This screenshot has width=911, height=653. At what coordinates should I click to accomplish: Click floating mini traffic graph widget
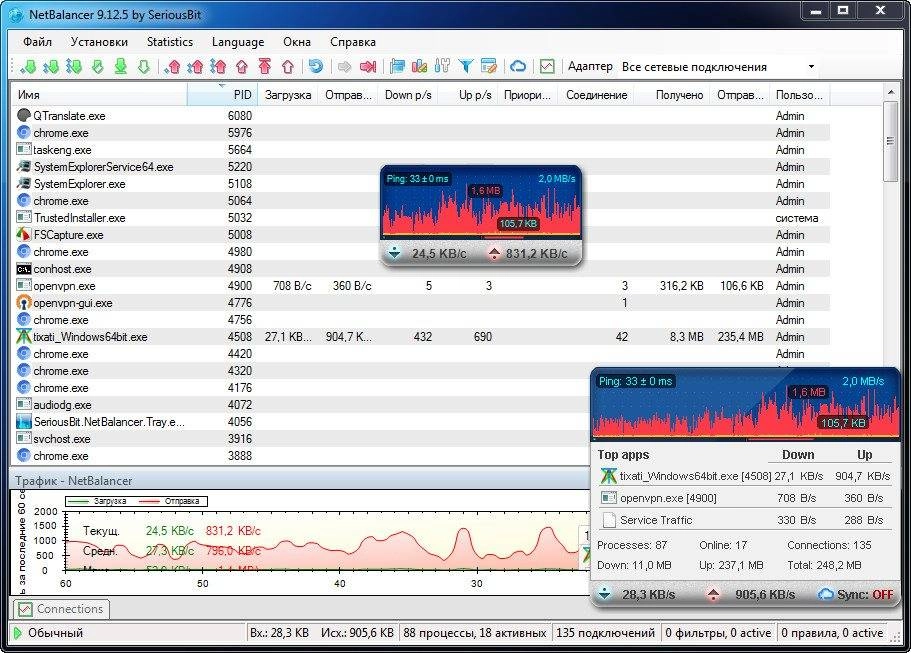[x=481, y=216]
